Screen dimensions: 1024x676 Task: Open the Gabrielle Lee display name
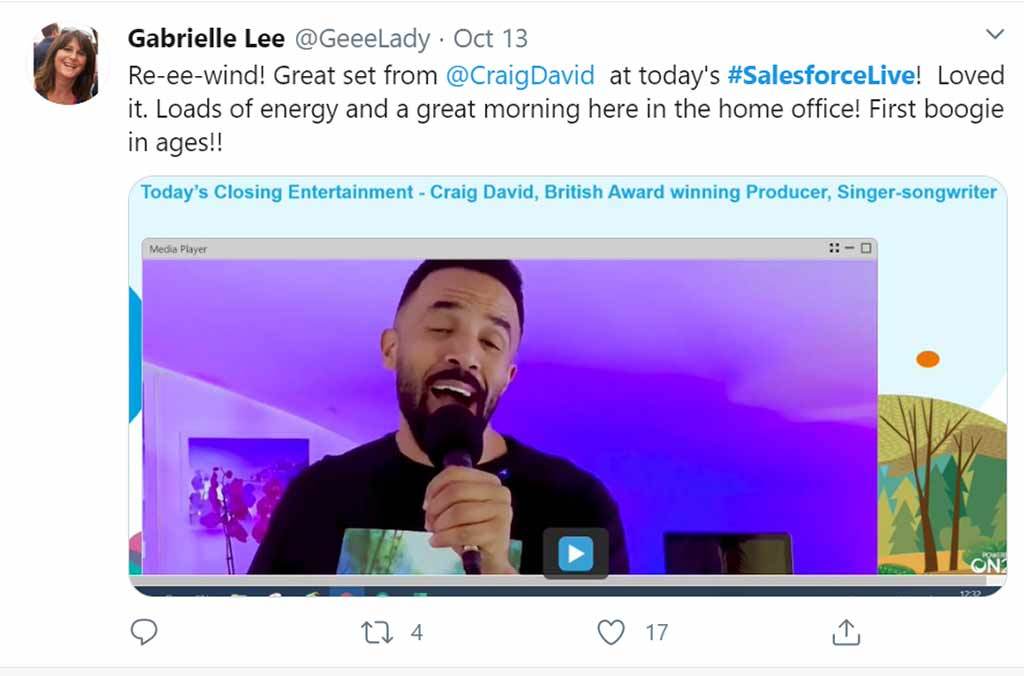click(x=206, y=39)
